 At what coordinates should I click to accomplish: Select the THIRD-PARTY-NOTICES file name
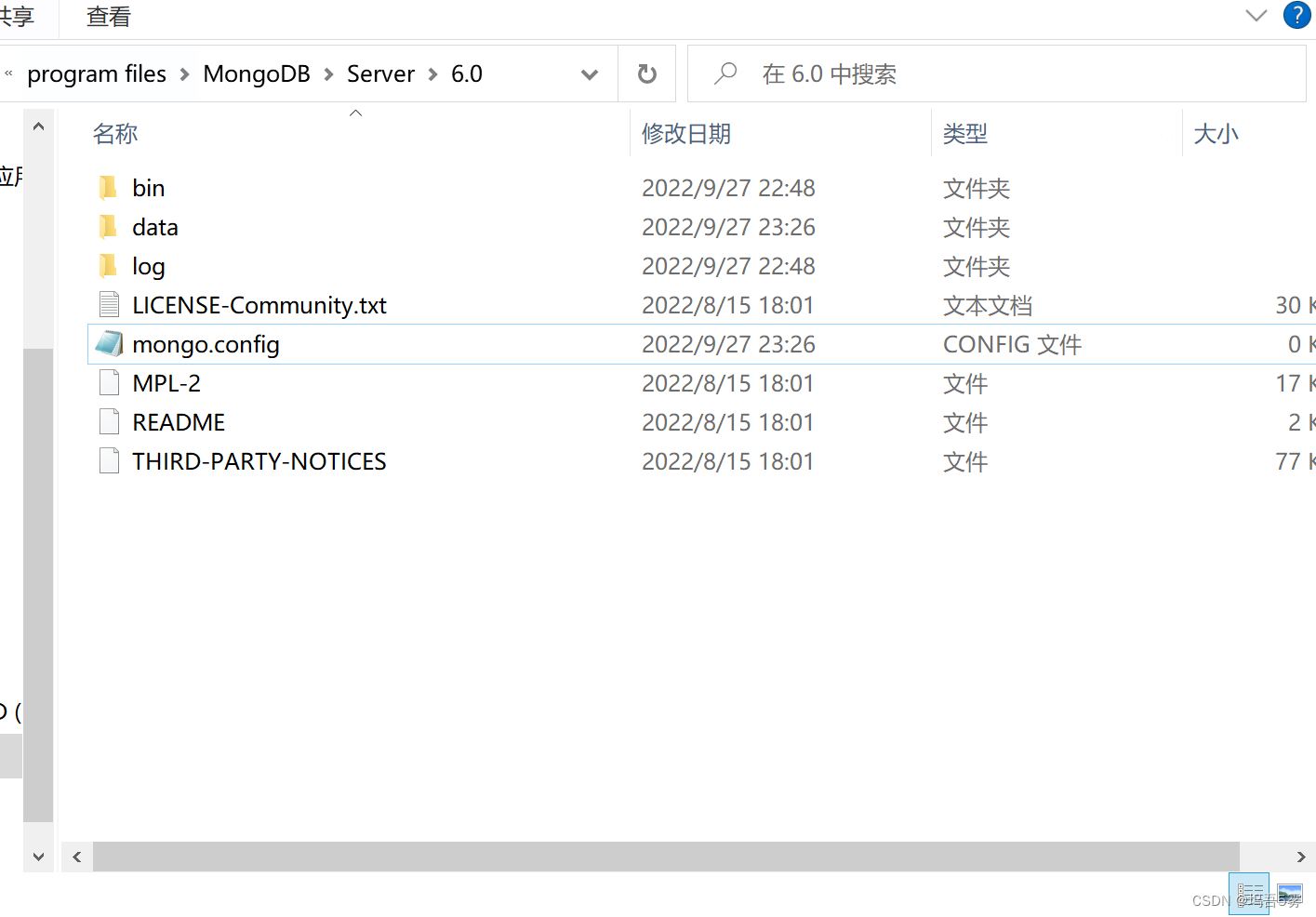click(259, 461)
